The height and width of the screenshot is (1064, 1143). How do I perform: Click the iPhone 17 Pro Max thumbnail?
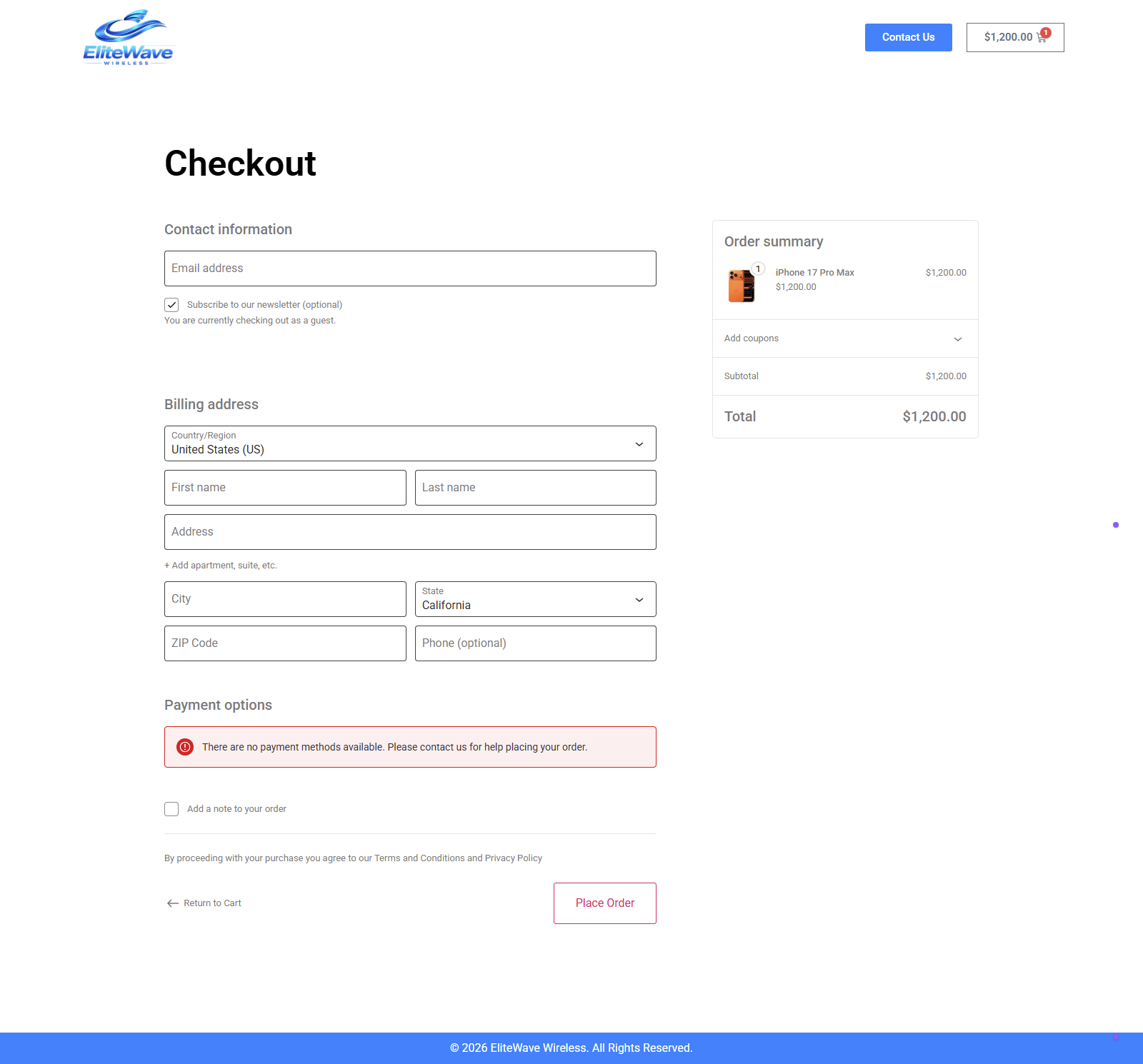click(742, 286)
